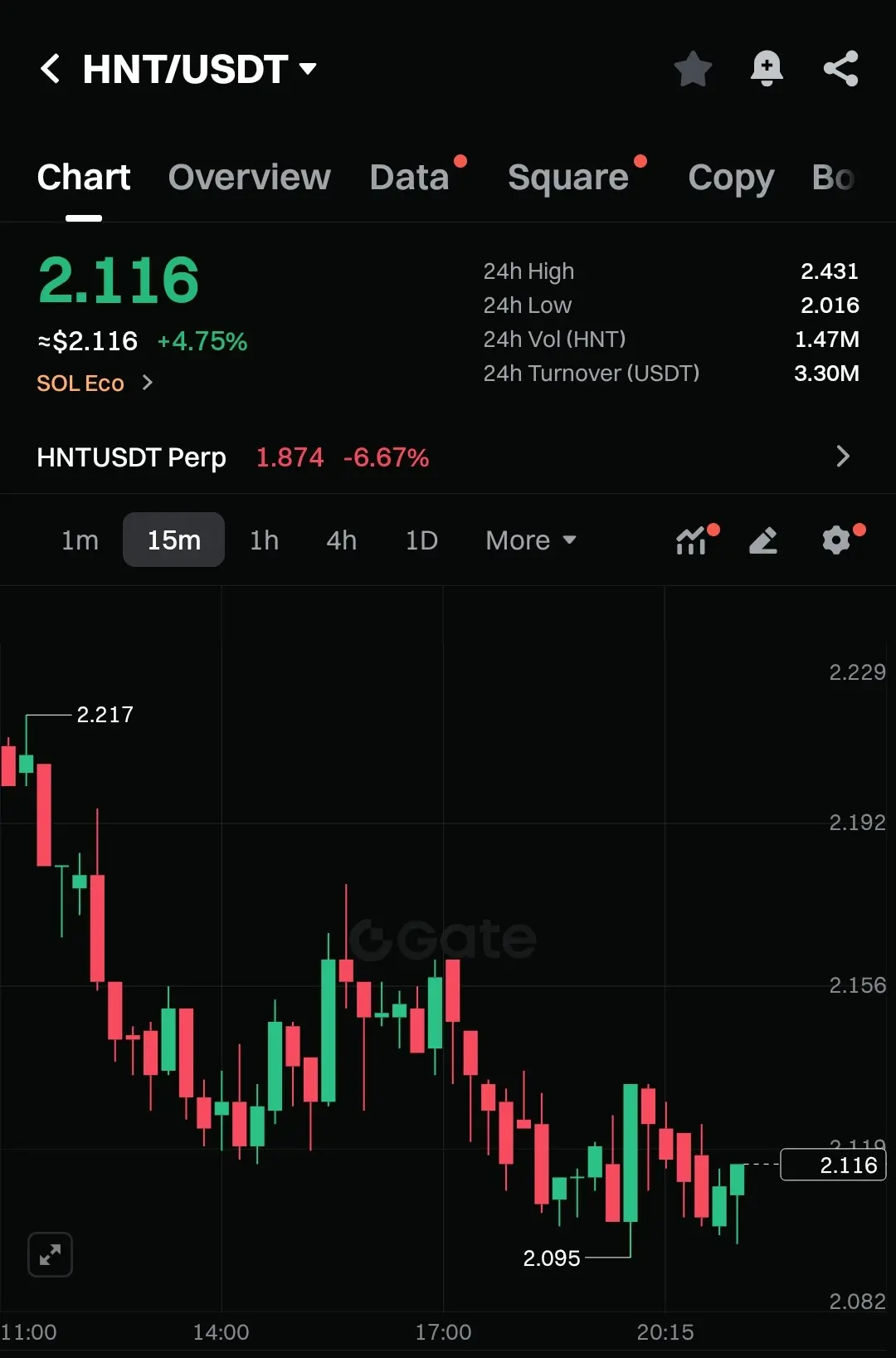Tap the +4.75% change value
The width and height of the screenshot is (896, 1358).
(x=202, y=341)
